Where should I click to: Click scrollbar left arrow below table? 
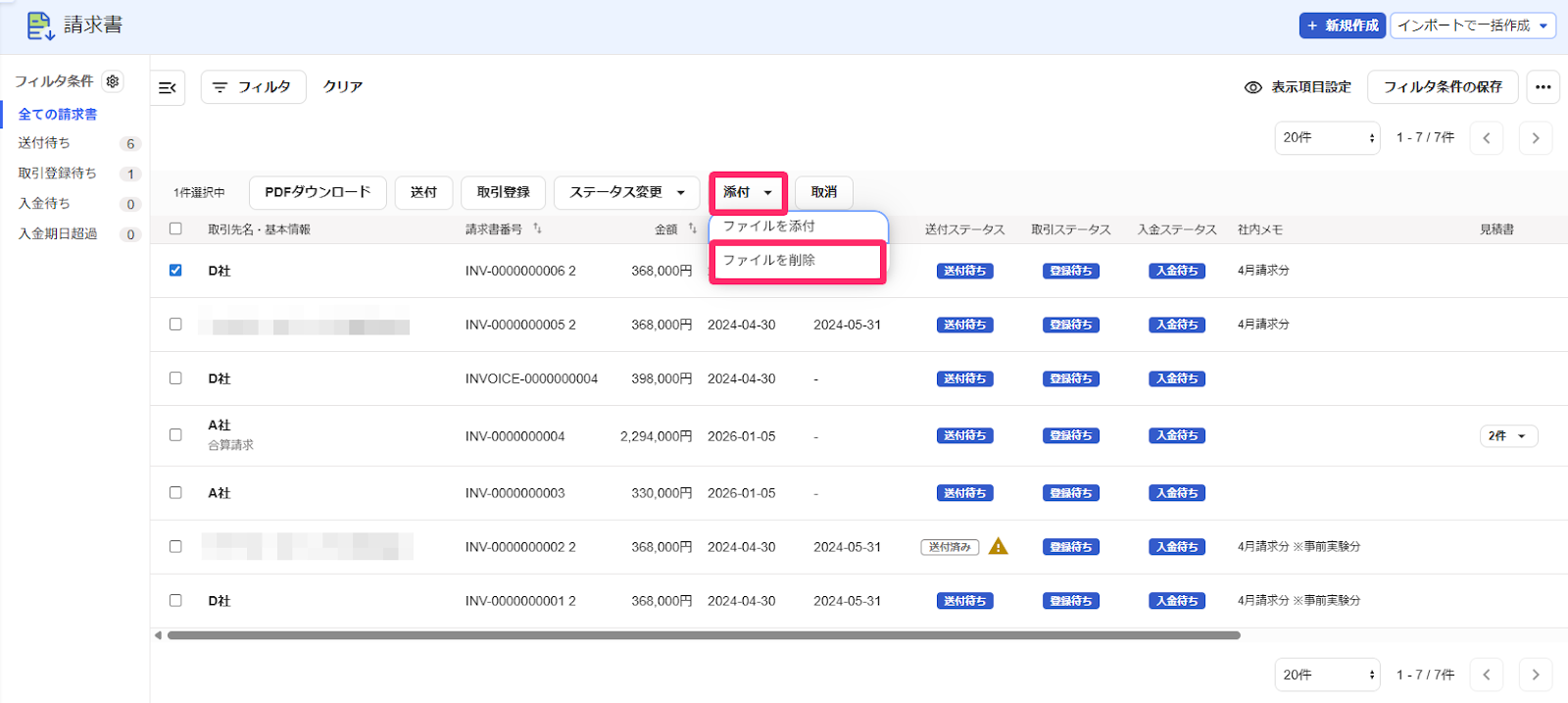(x=158, y=635)
